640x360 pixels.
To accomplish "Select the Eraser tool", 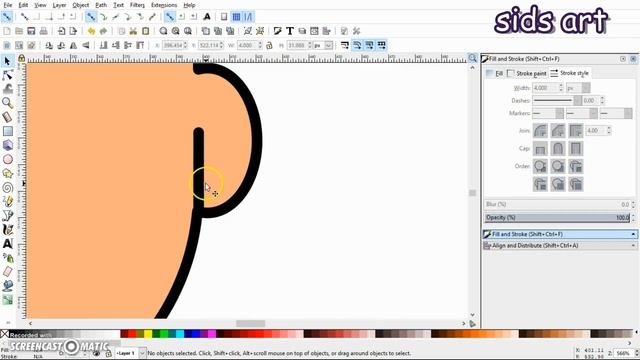I will [7, 272].
